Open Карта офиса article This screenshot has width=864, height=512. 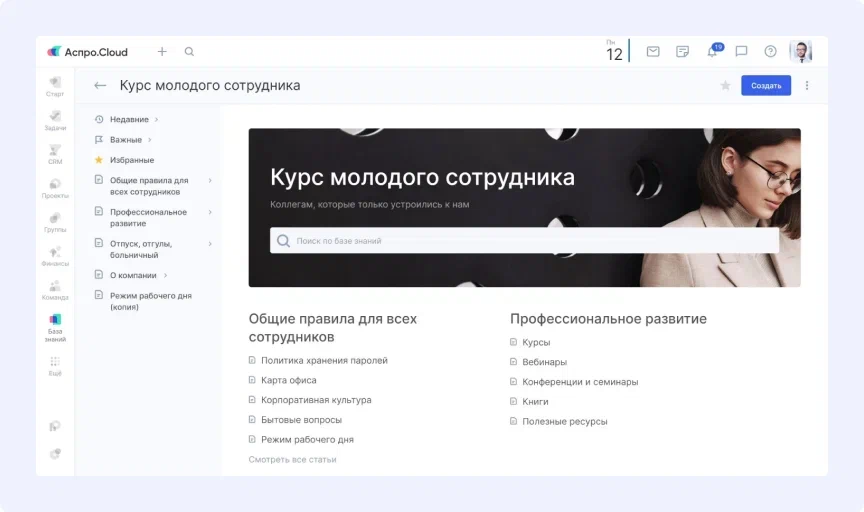(289, 380)
